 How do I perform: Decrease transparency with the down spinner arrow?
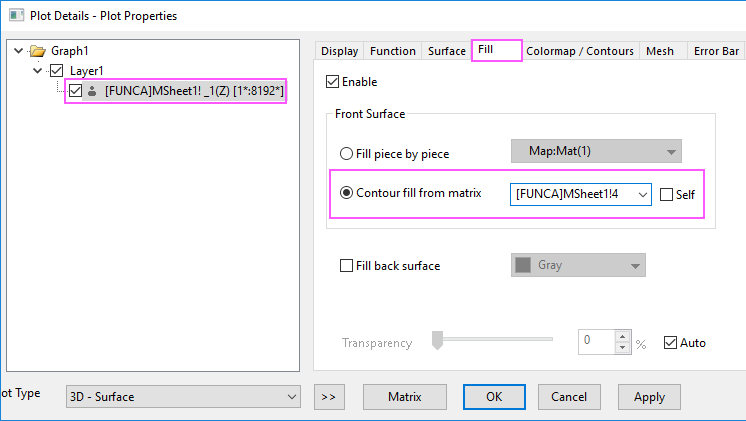coord(622,347)
